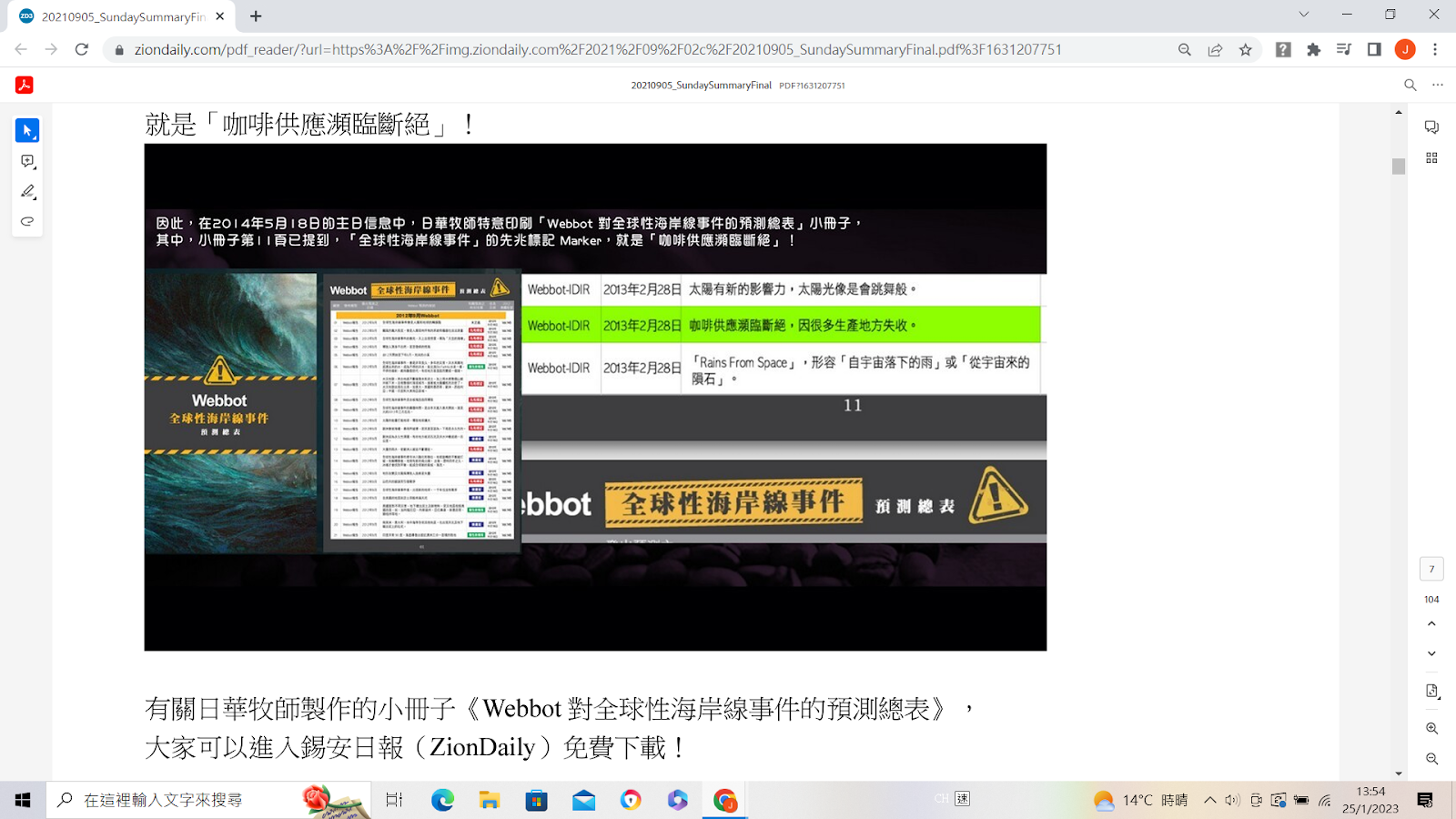This screenshot has width=1456, height=819.
Task: Close the 20210905_SundaySummaryFinal tab
Action: point(220,16)
